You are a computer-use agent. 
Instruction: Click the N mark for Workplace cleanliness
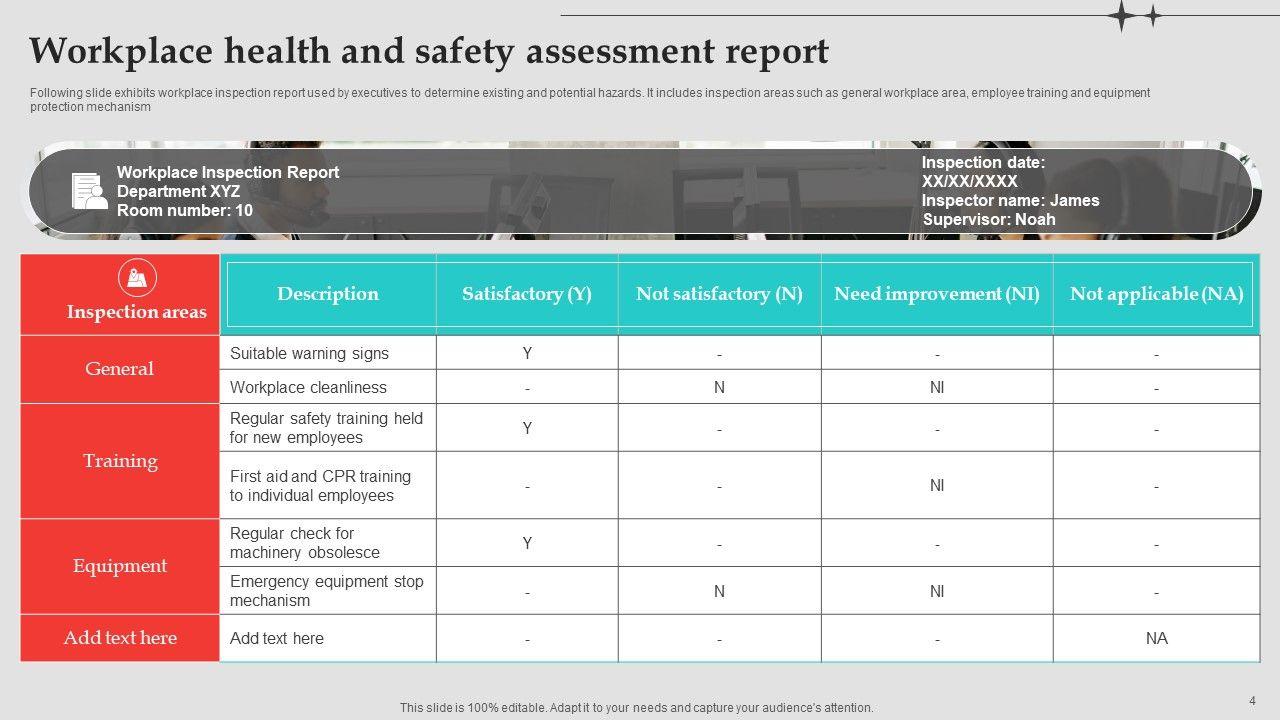pyautogui.click(x=719, y=388)
